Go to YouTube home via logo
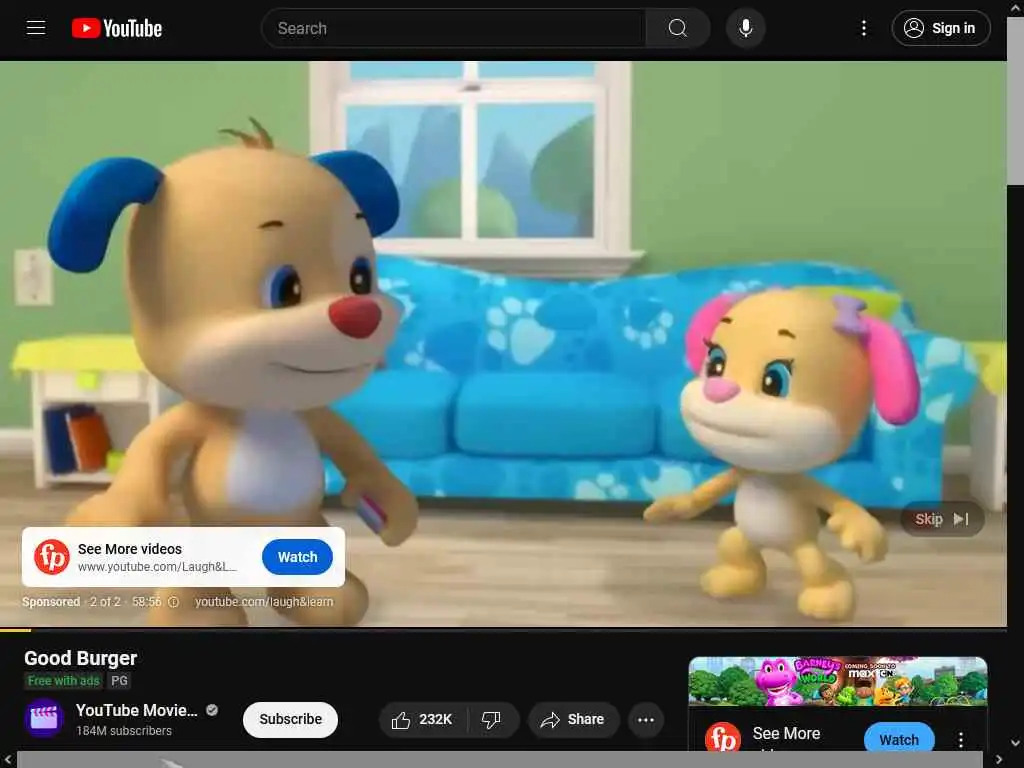1024x768 pixels. pyautogui.click(x=117, y=28)
